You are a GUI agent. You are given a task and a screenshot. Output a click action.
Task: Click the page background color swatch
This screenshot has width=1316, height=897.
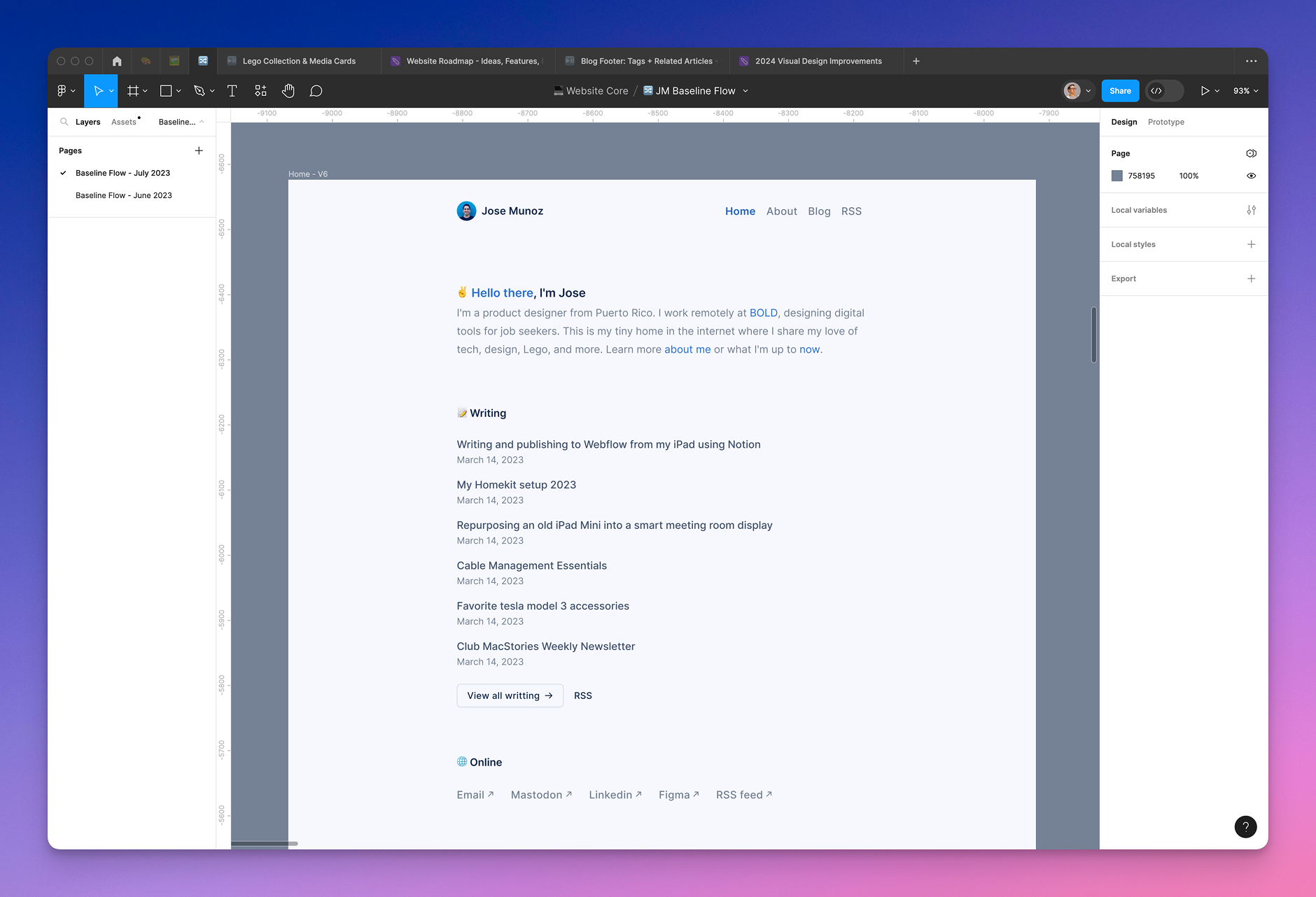(1117, 176)
